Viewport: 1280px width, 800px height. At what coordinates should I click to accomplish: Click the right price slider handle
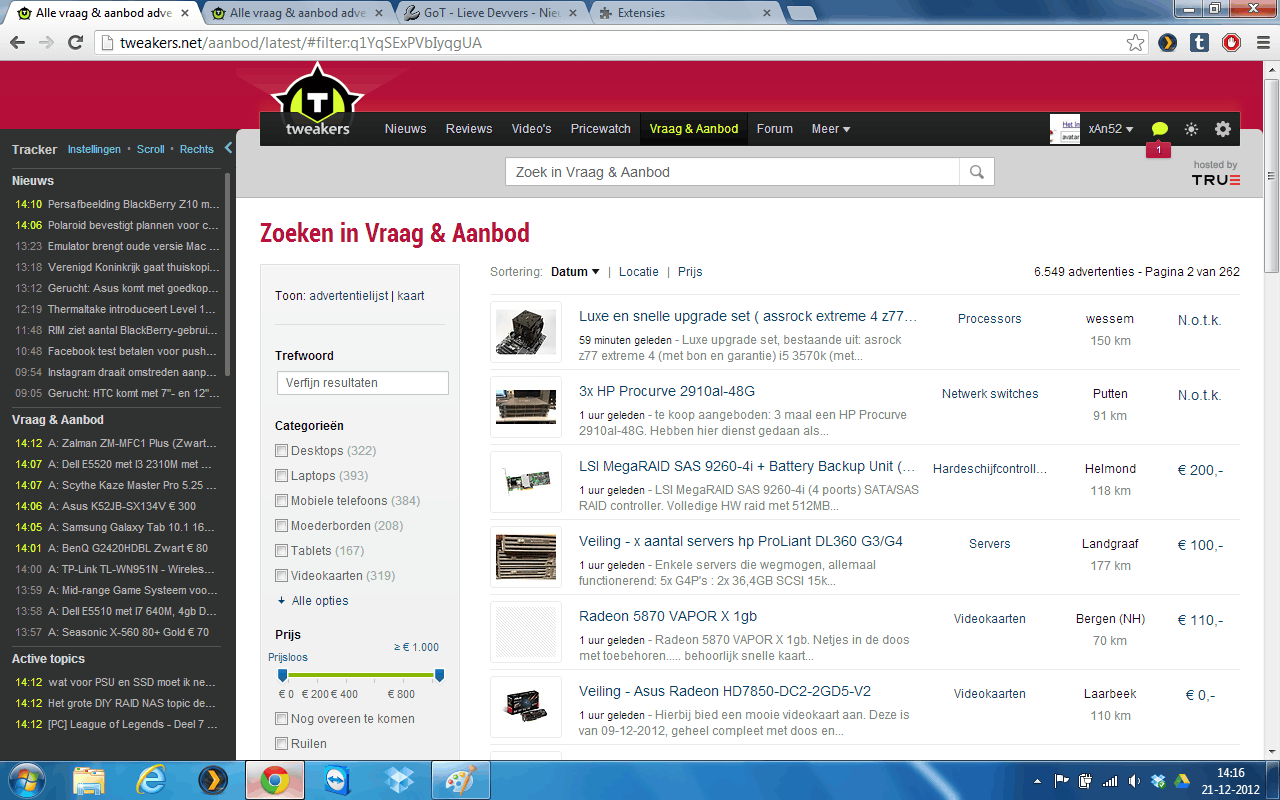439,676
